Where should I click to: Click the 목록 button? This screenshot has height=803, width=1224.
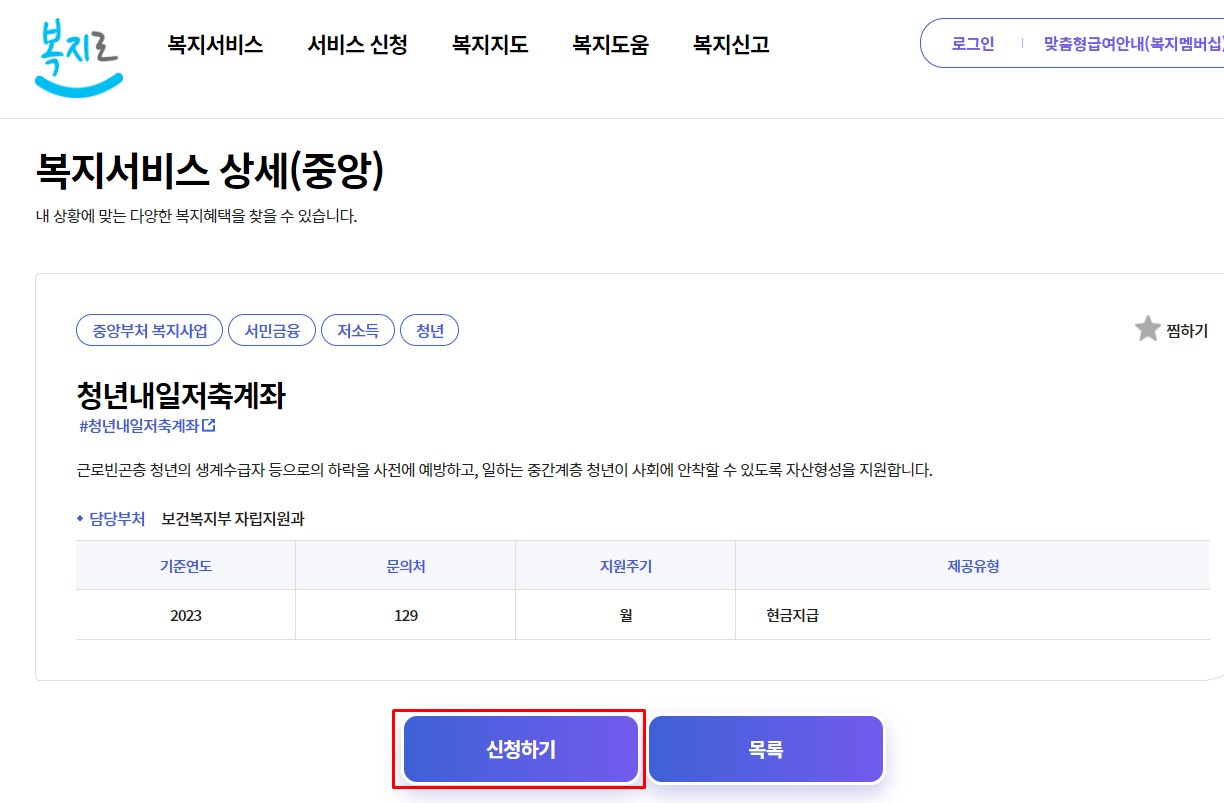[x=766, y=749]
